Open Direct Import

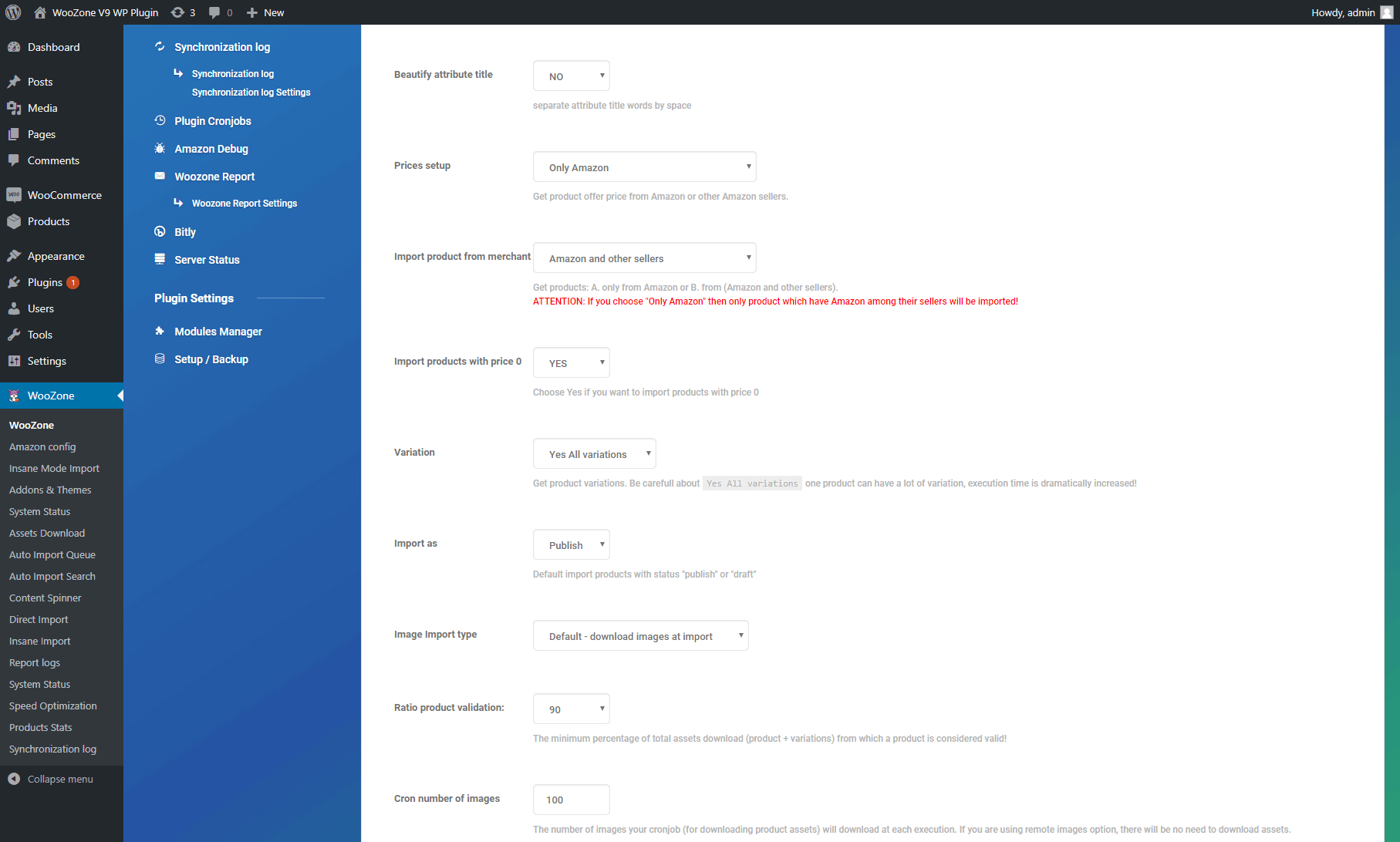[x=39, y=619]
